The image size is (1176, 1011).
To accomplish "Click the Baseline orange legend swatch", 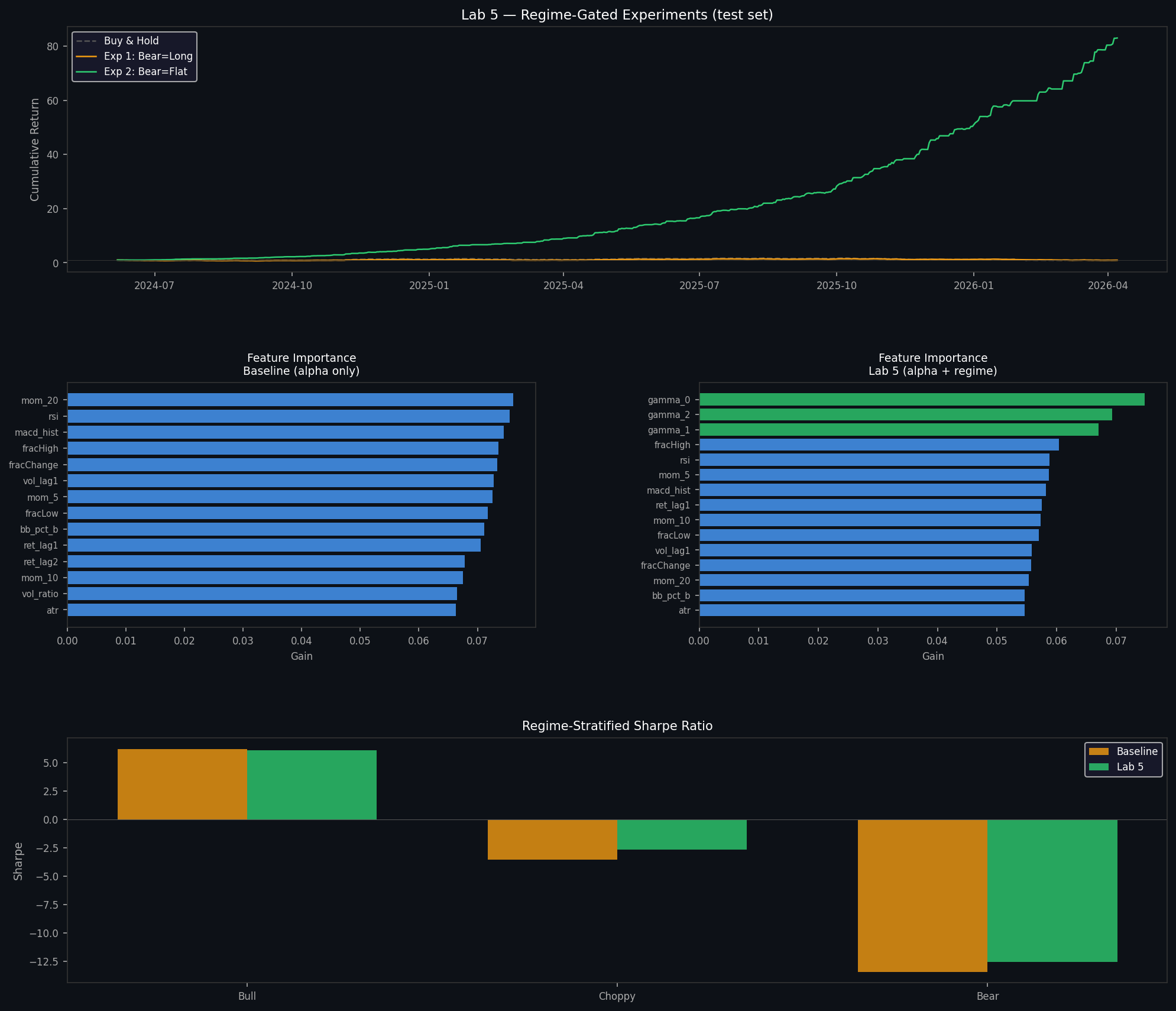I will (x=1099, y=751).
